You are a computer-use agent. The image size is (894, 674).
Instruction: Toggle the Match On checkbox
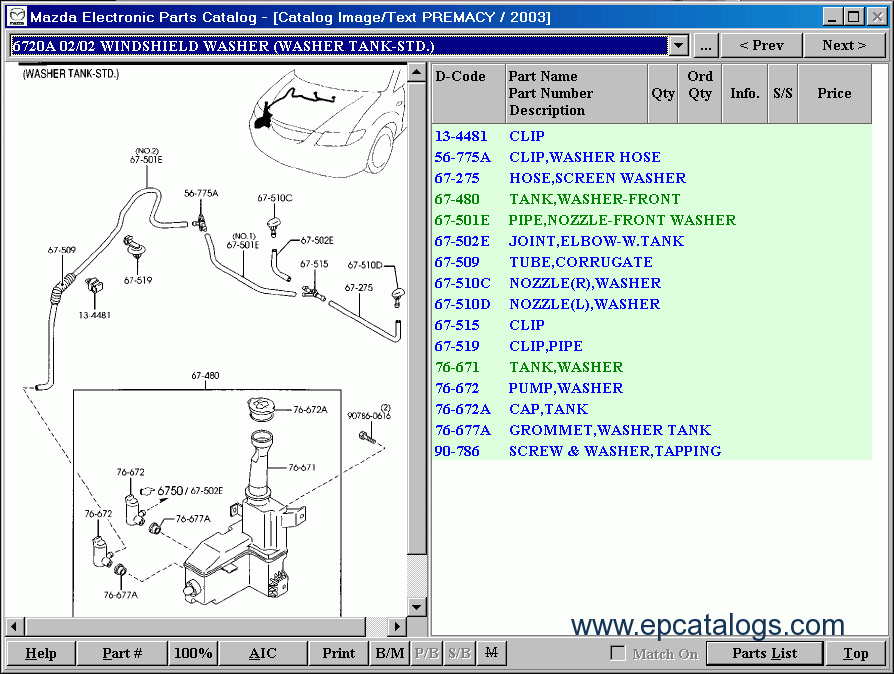pyautogui.click(x=617, y=653)
